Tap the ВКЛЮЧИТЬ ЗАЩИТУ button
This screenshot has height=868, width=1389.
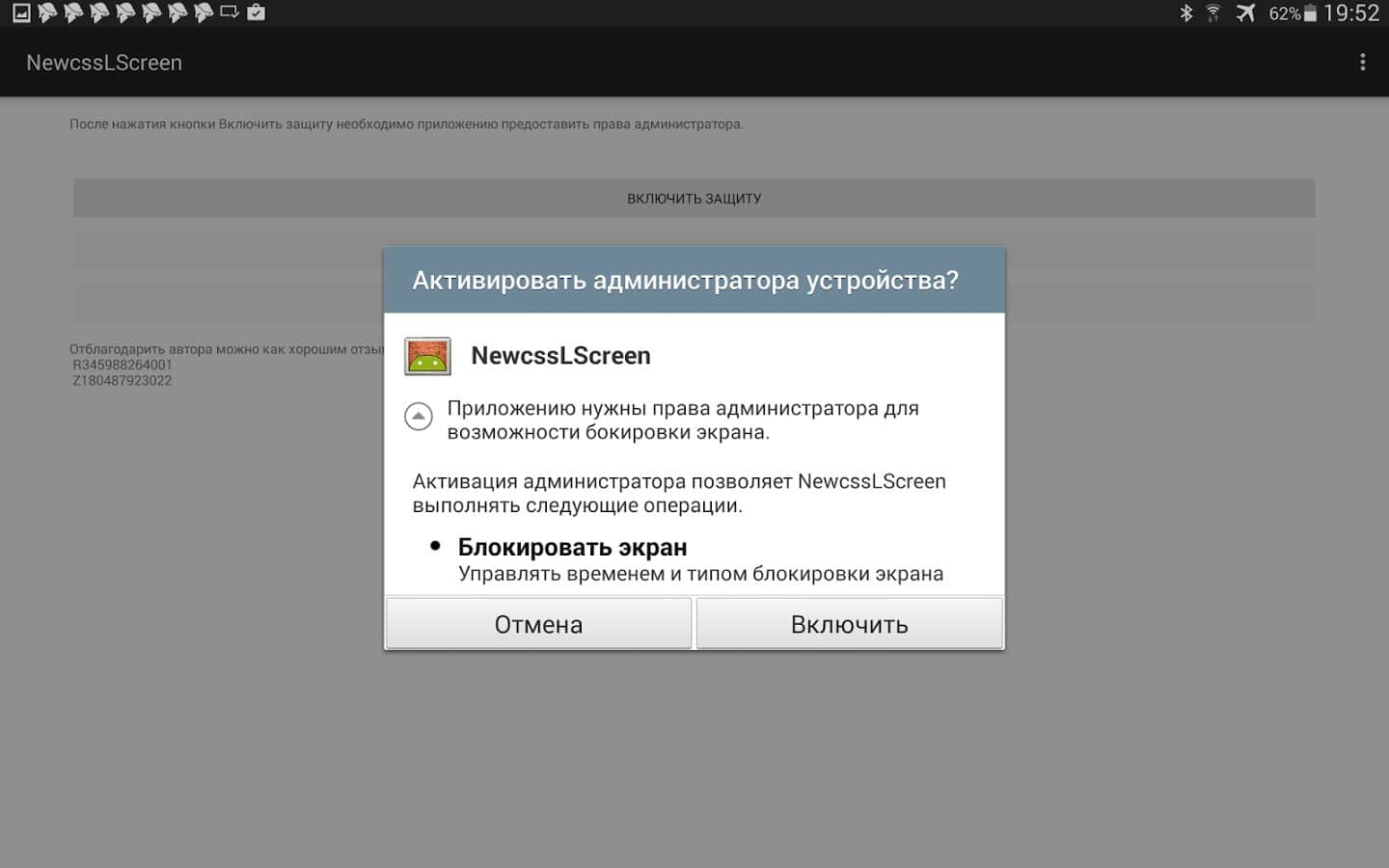694,199
